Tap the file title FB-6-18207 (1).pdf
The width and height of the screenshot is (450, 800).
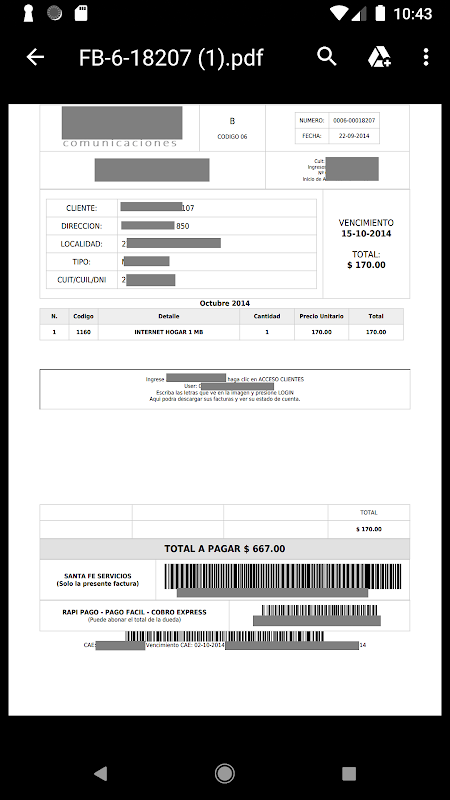171,58
